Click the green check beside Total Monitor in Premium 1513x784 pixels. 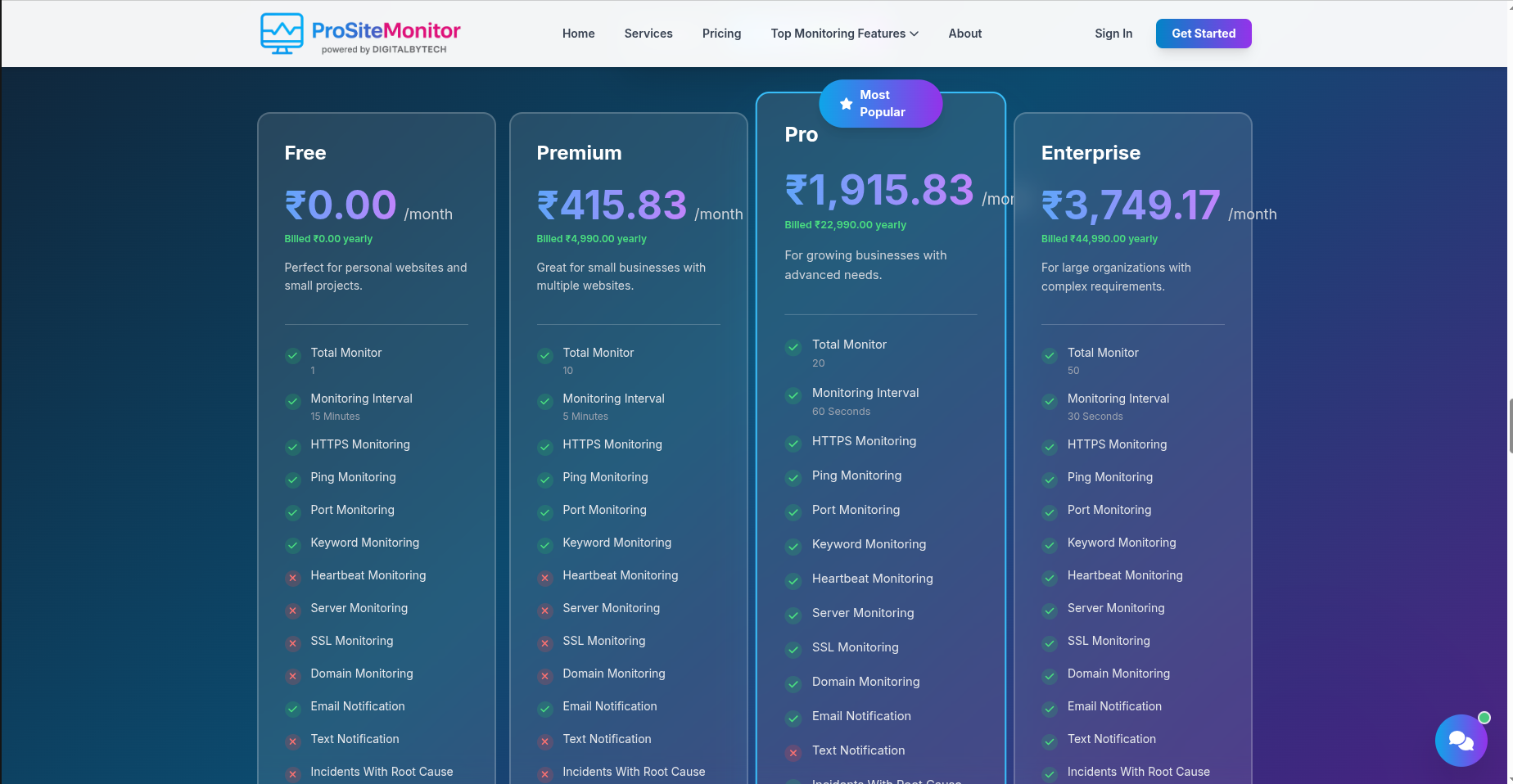pyautogui.click(x=544, y=356)
